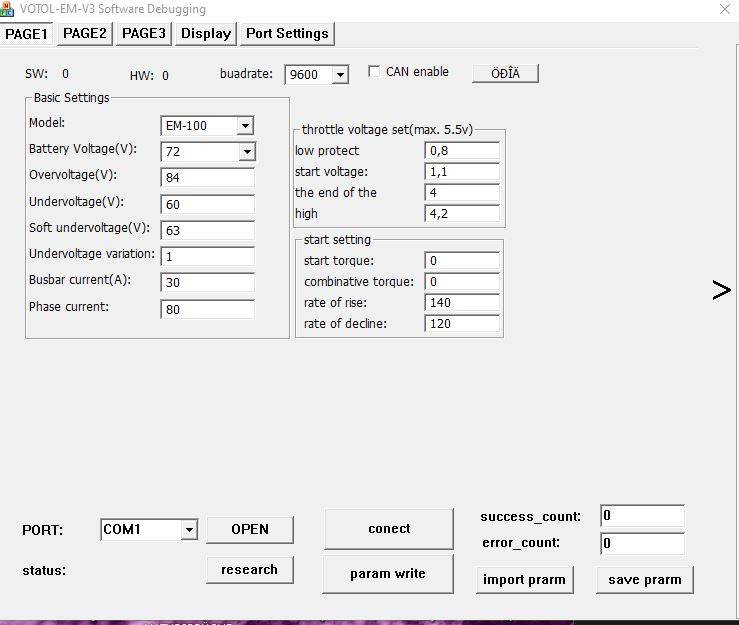Viewport: 739px width, 625px height.
Task: Expand the Battery Voltage dropdown
Action: [x=247, y=152]
